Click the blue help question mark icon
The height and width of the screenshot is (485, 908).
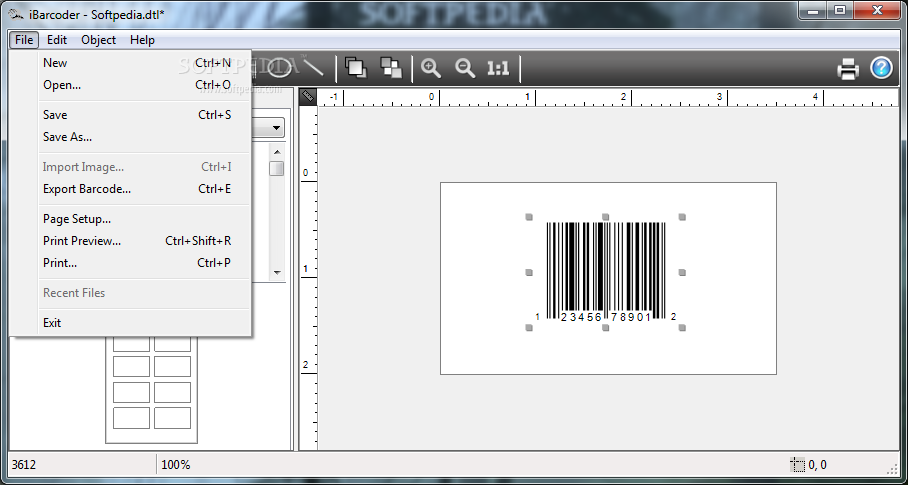tap(881, 68)
